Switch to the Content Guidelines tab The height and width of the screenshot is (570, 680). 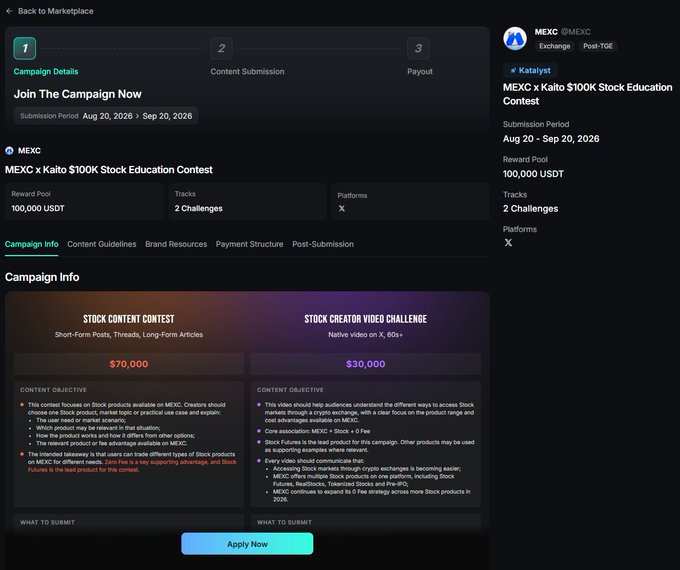(102, 244)
